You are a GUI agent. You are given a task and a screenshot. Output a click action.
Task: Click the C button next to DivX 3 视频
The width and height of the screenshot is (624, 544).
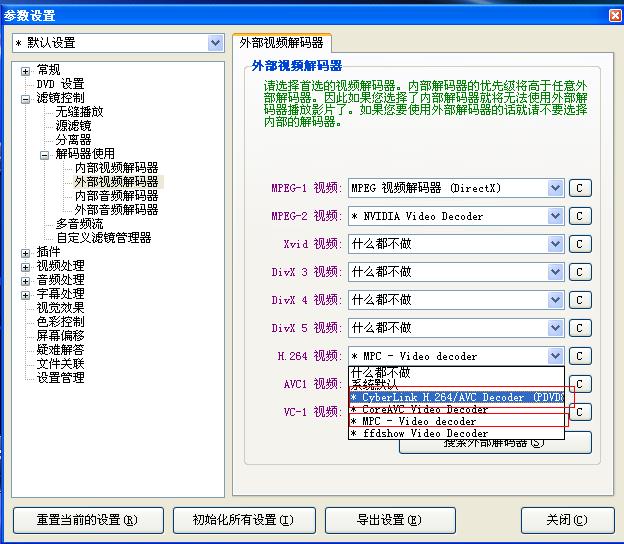click(580, 272)
